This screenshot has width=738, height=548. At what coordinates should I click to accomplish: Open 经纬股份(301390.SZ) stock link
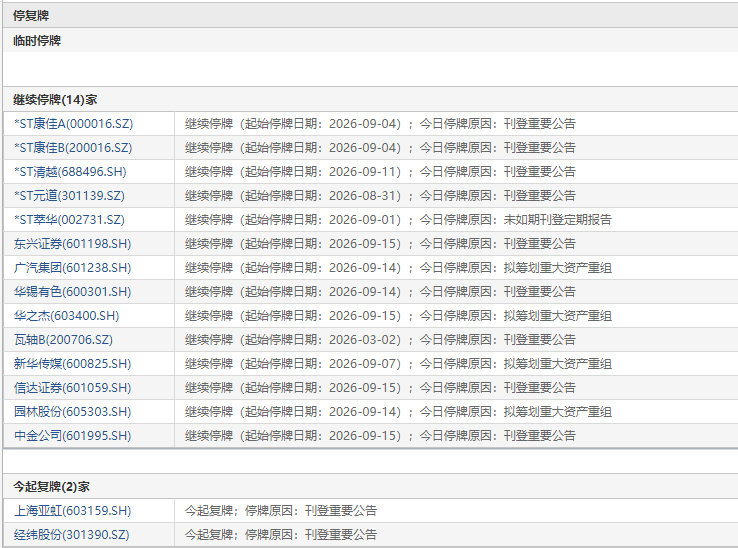[72, 535]
